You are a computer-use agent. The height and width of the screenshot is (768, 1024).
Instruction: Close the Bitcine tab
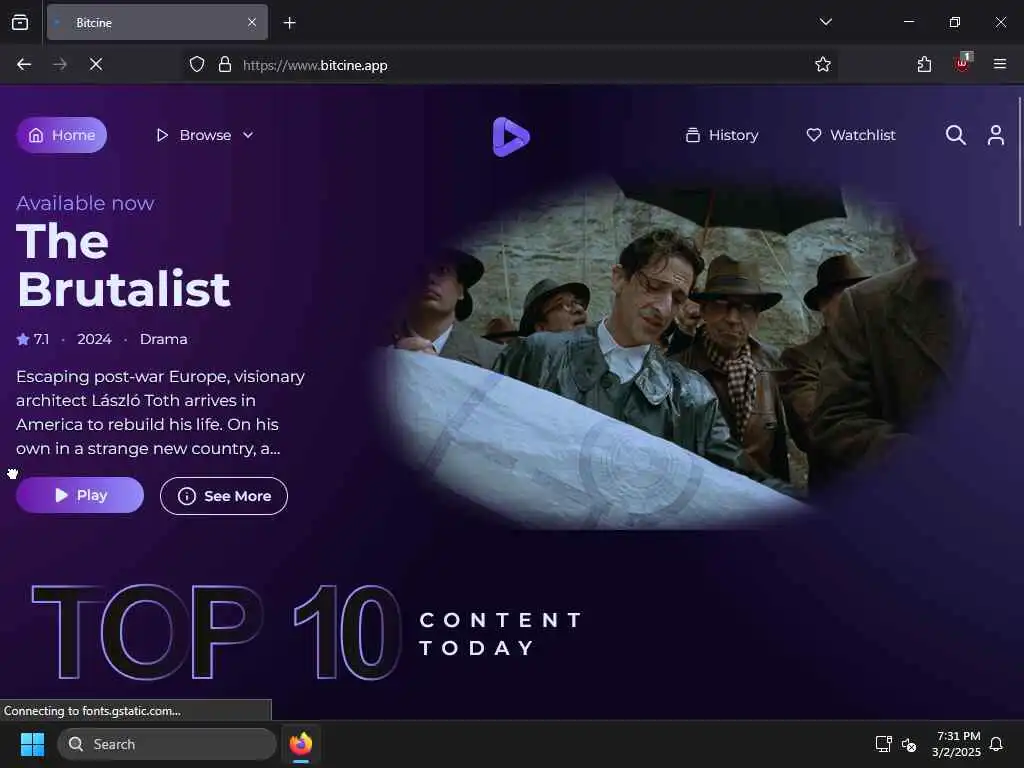pyautogui.click(x=252, y=22)
